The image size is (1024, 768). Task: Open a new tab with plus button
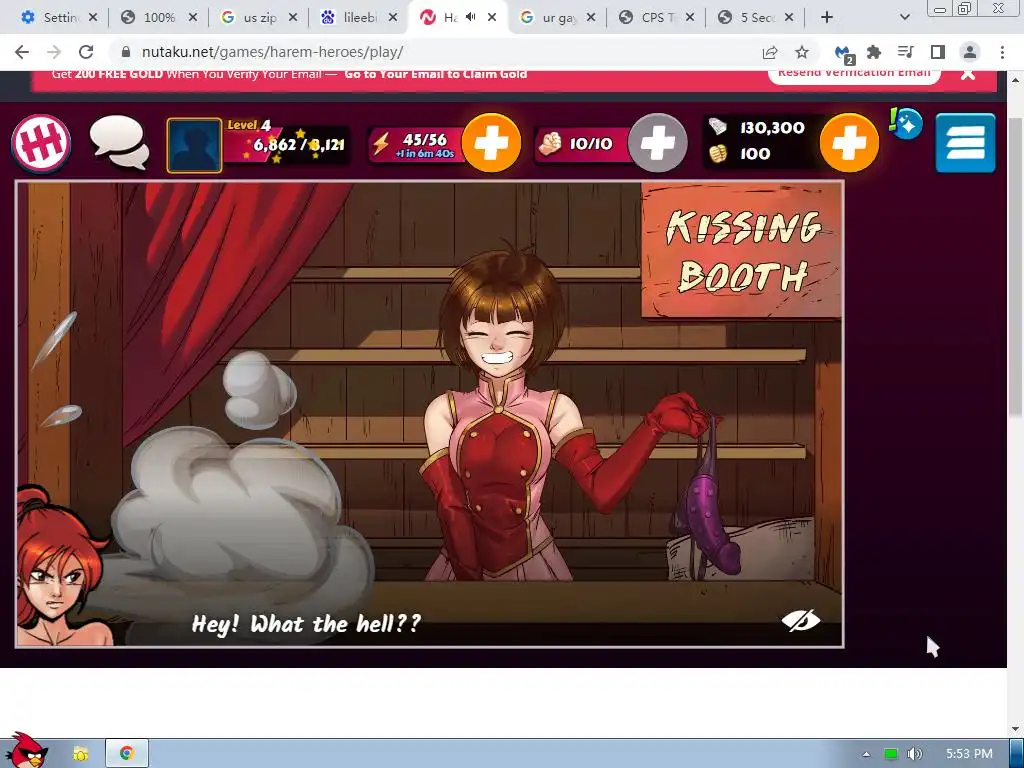[x=827, y=18]
